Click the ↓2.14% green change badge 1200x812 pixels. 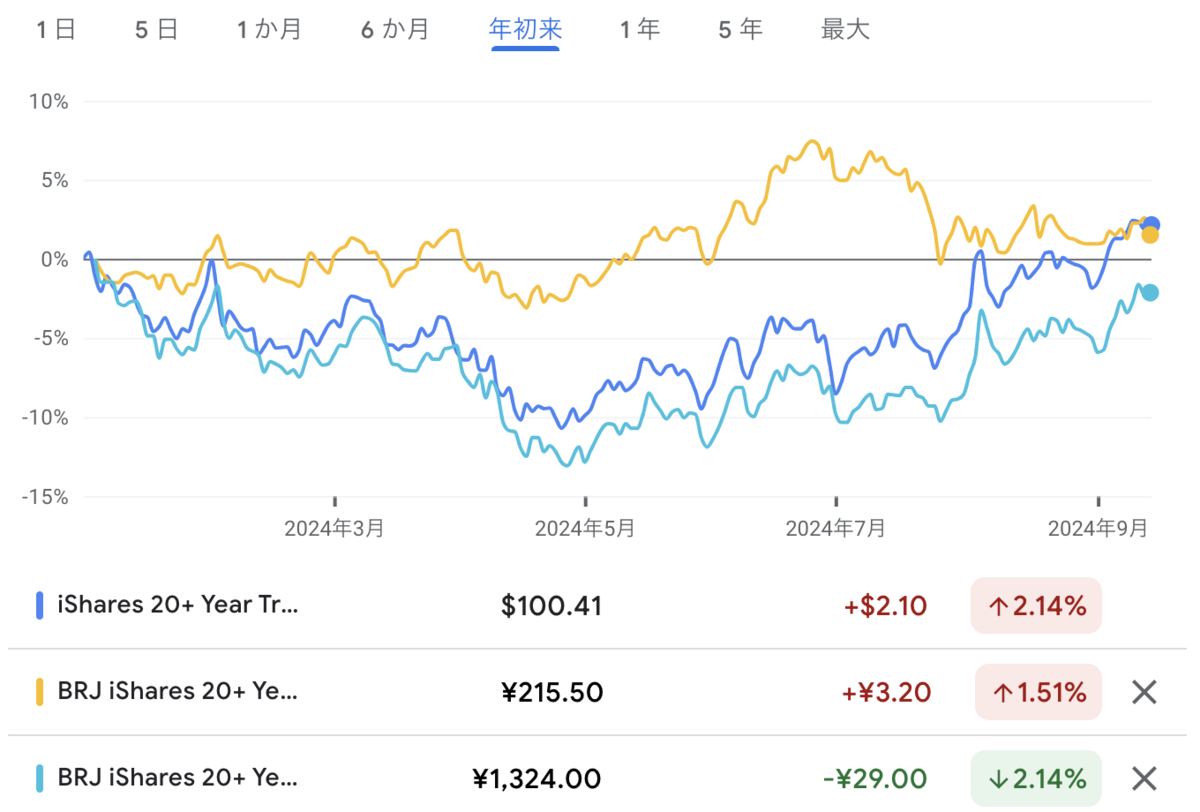click(x=1036, y=778)
